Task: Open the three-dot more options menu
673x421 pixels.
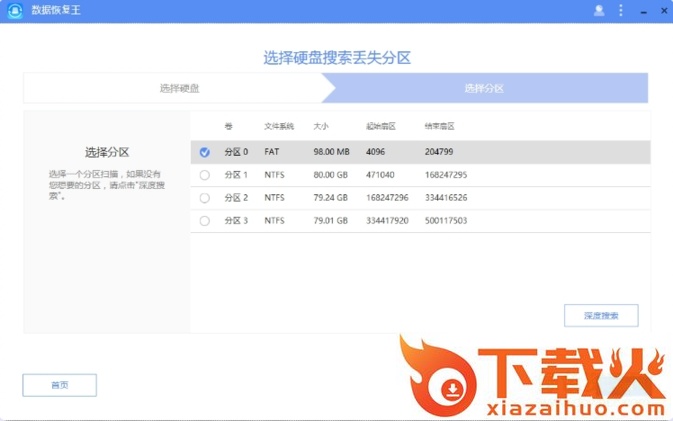Action: (621, 10)
